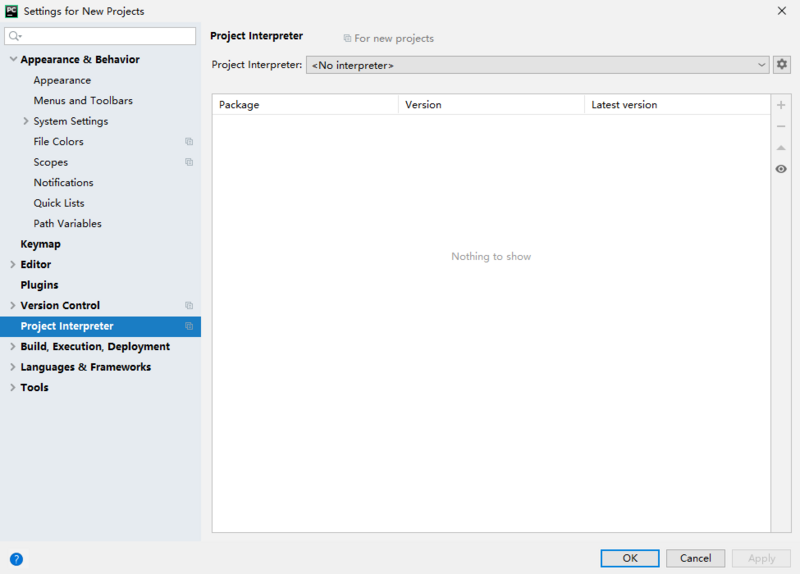Select Appearance & Behavior heading
800x574 pixels.
click(80, 59)
